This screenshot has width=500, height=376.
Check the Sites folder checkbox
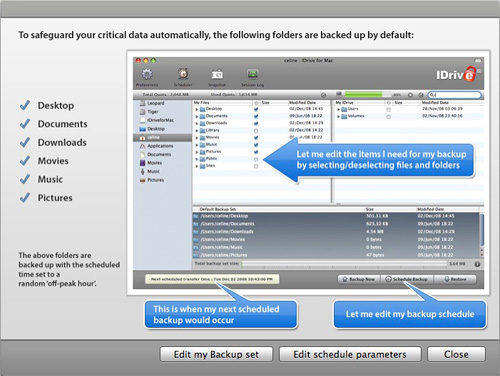[256, 166]
